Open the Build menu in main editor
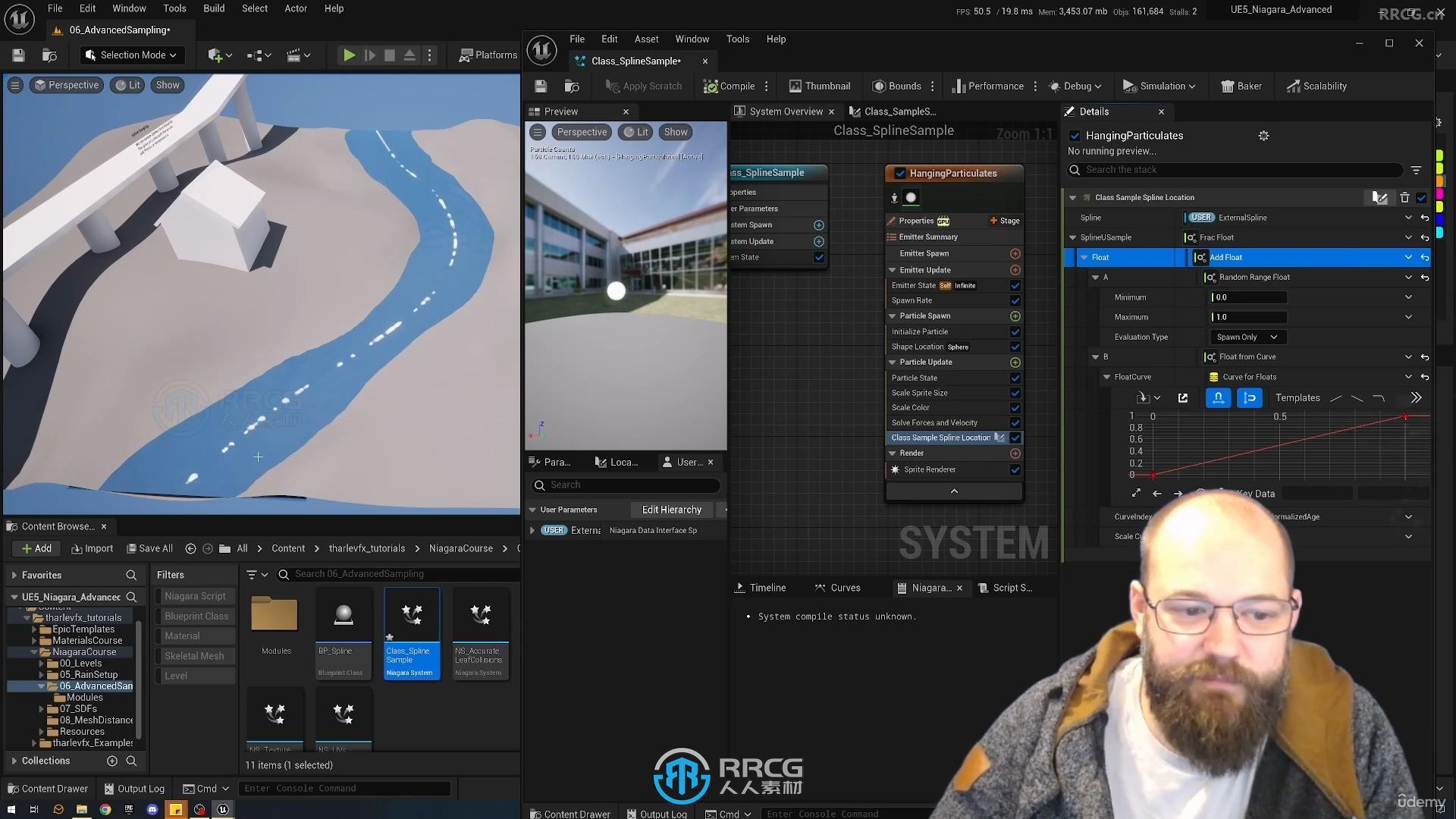This screenshot has height=819, width=1456. point(214,8)
